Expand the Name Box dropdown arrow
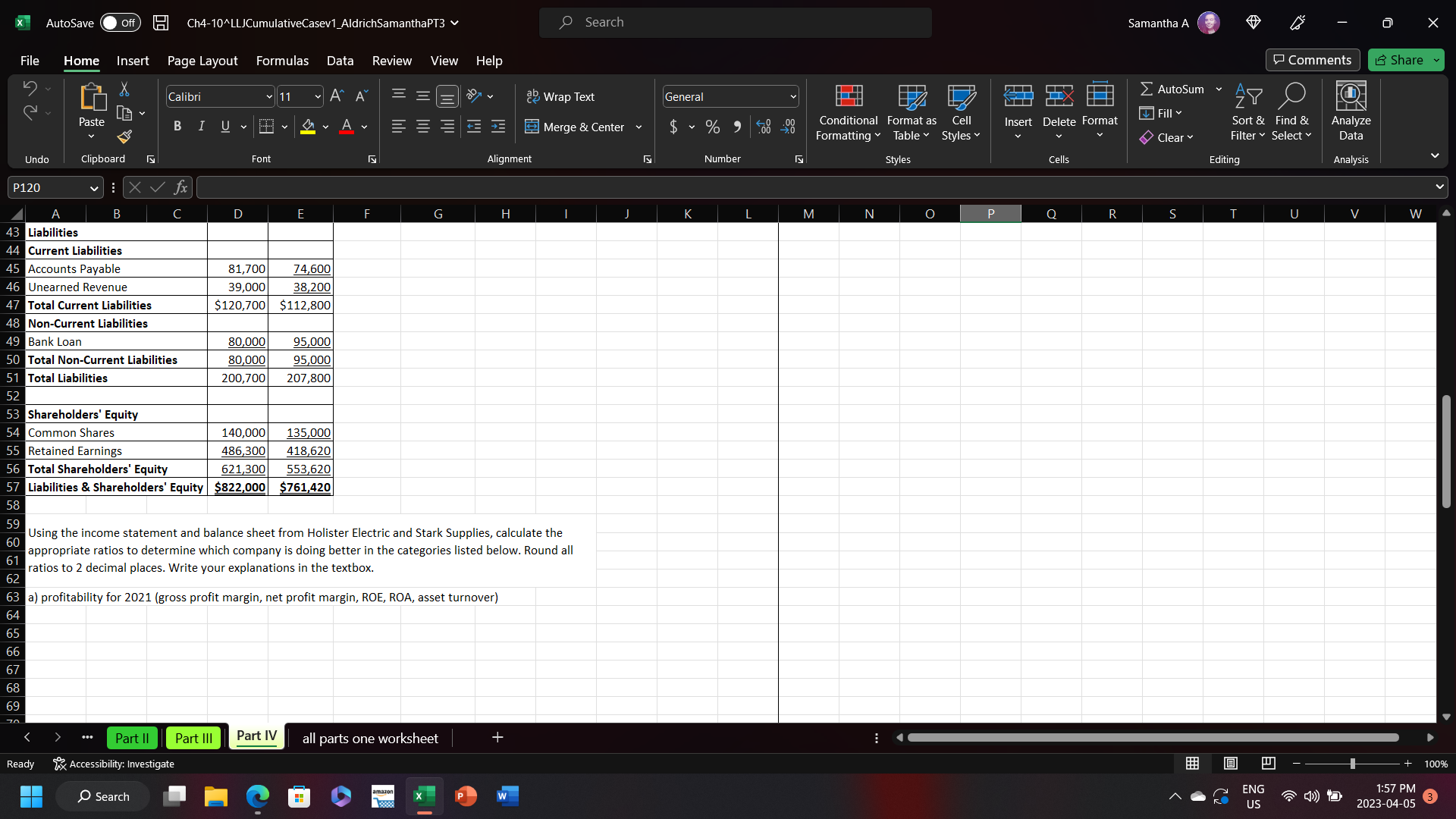 coord(94,188)
